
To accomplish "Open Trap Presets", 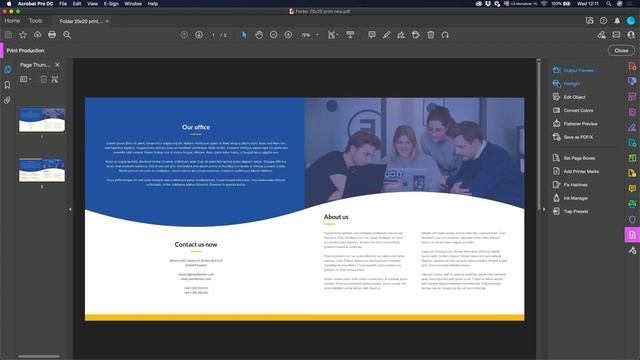I will pos(570,211).
